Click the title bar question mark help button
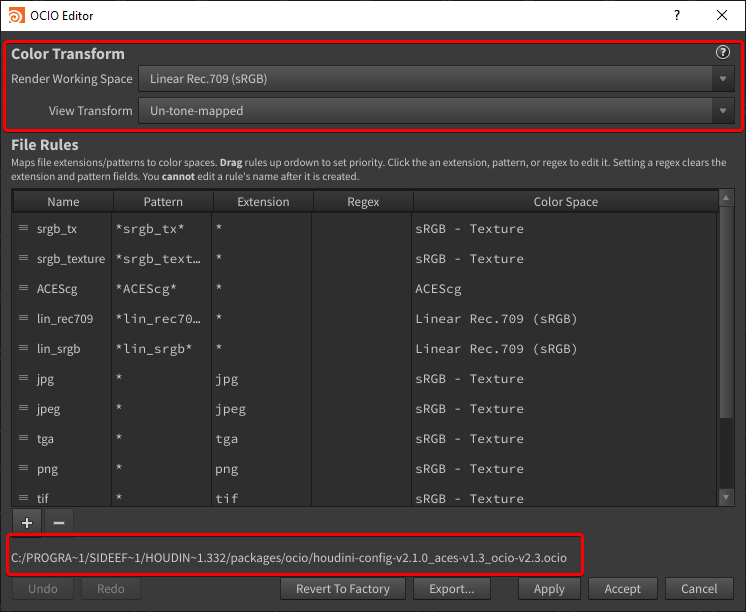The image size is (746, 612). pyautogui.click(x=677, y=15)
